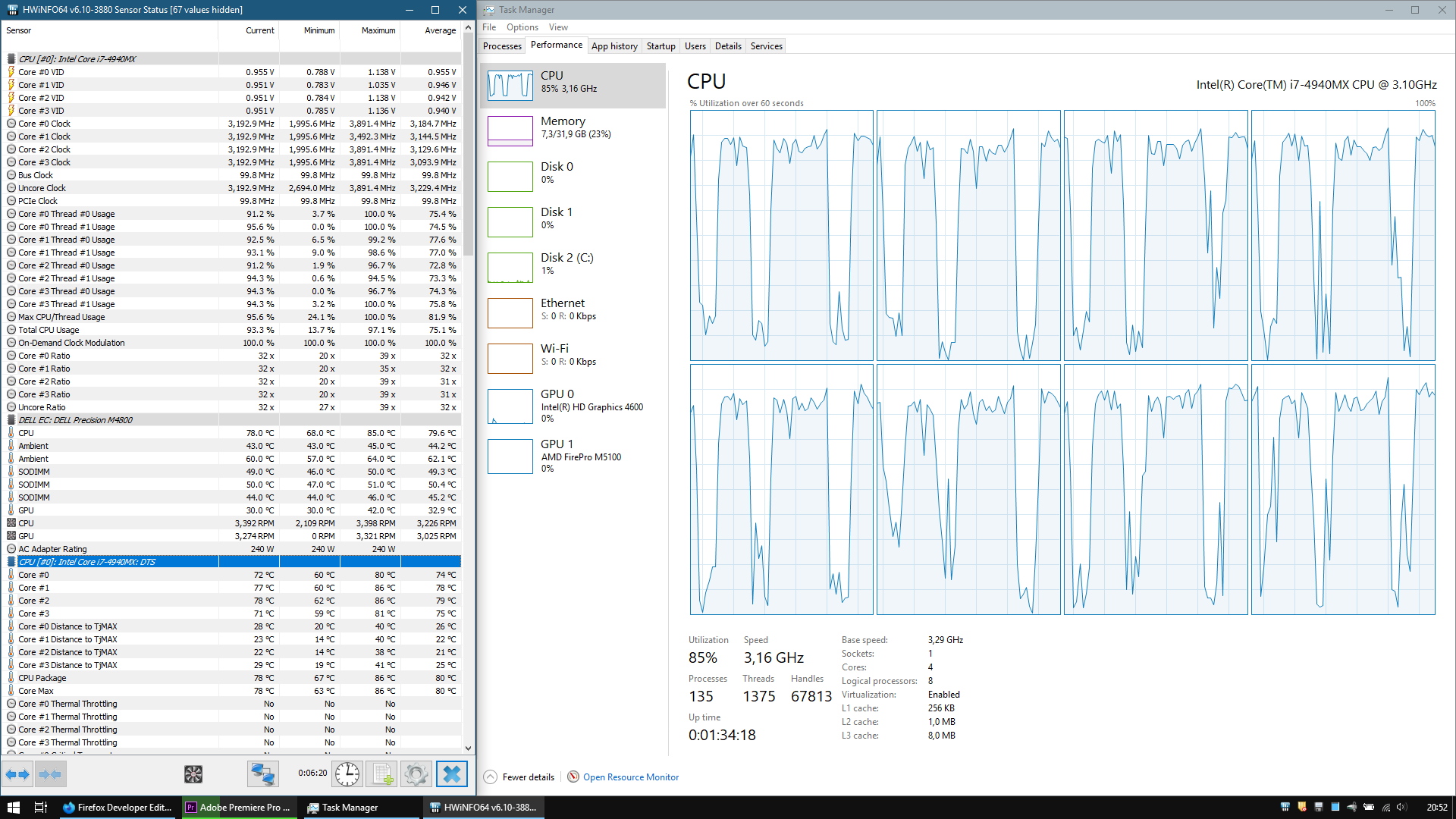Reset HWiNFO elapsed time clock icon
Viewport: 1456px width, 819px height.
pyautogui.click(x=347, y=774)
